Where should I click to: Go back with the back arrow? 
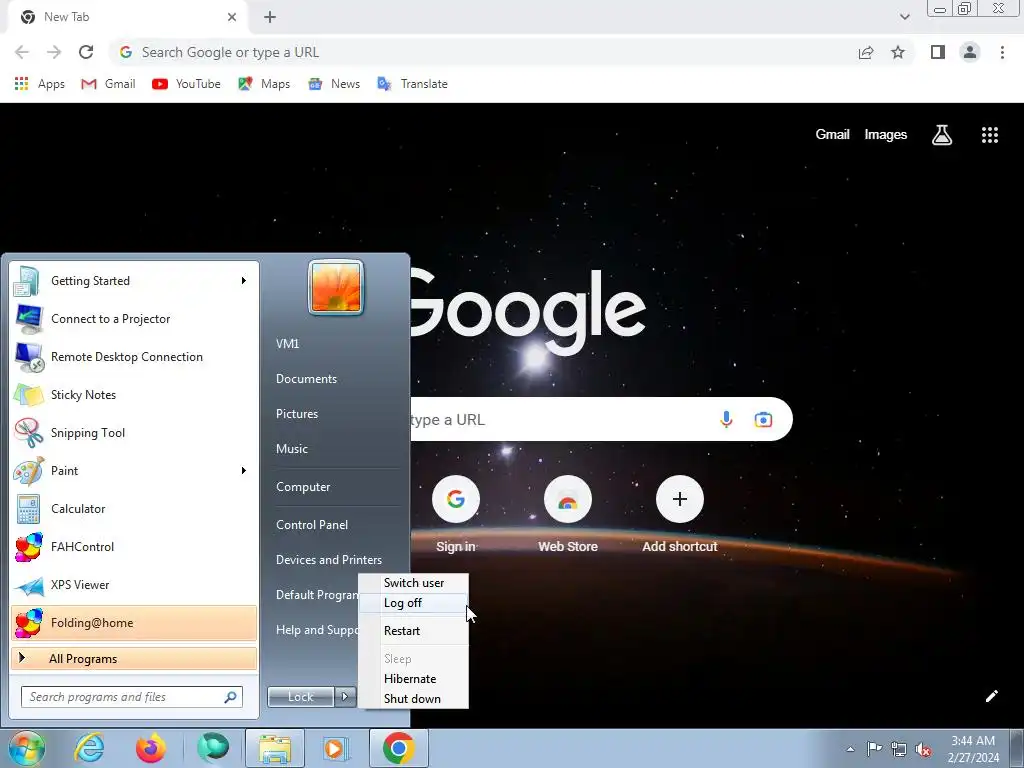(x=22, y=52)
